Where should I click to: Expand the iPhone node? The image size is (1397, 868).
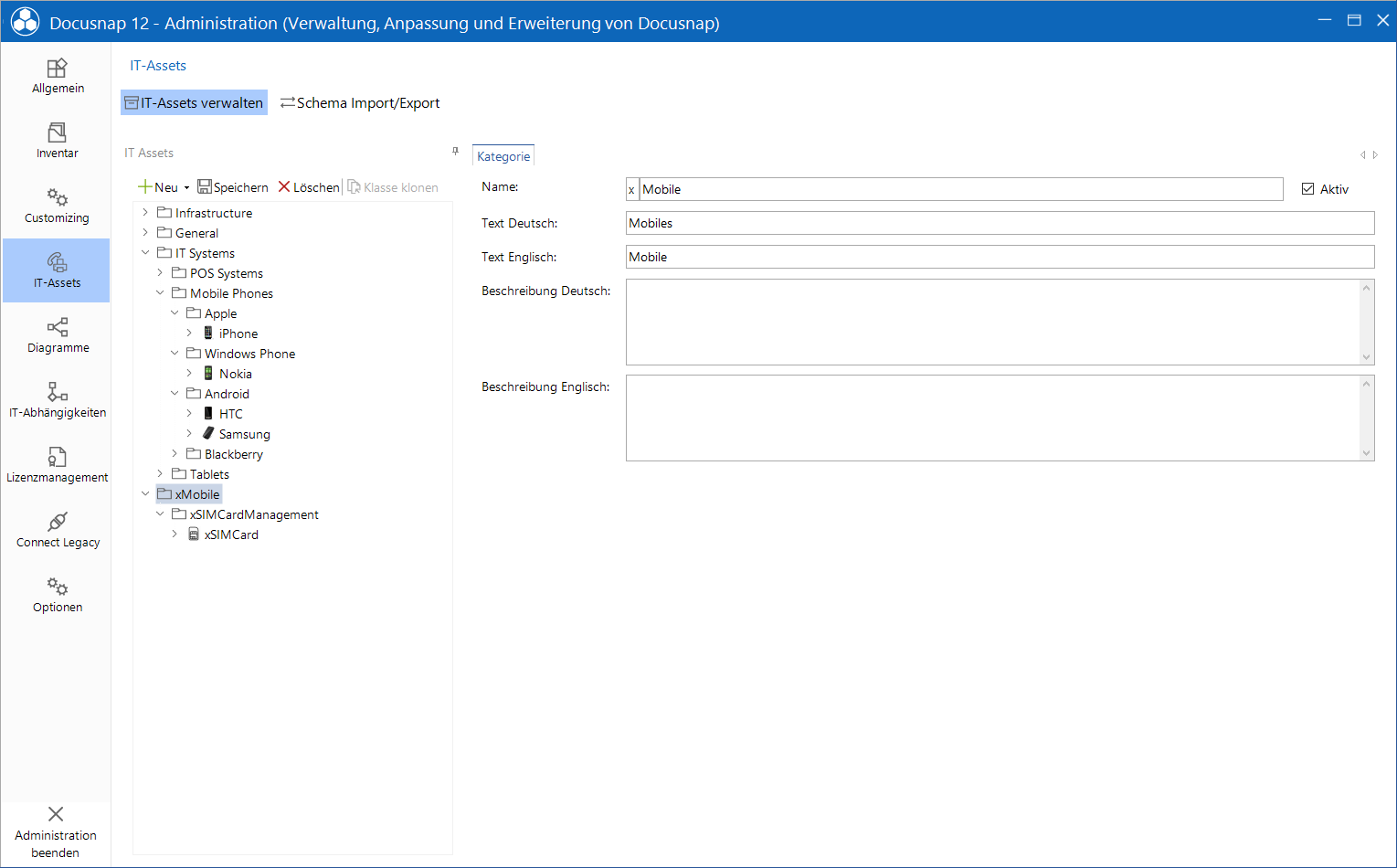[x=189, y=333]
